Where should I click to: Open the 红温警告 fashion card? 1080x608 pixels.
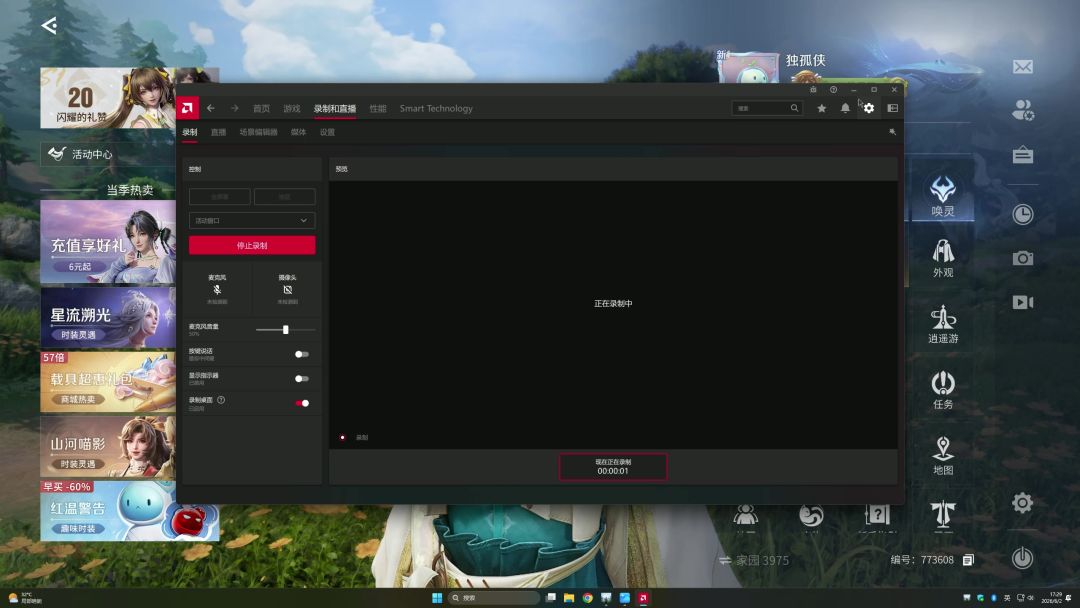click(x=129, y=510)
